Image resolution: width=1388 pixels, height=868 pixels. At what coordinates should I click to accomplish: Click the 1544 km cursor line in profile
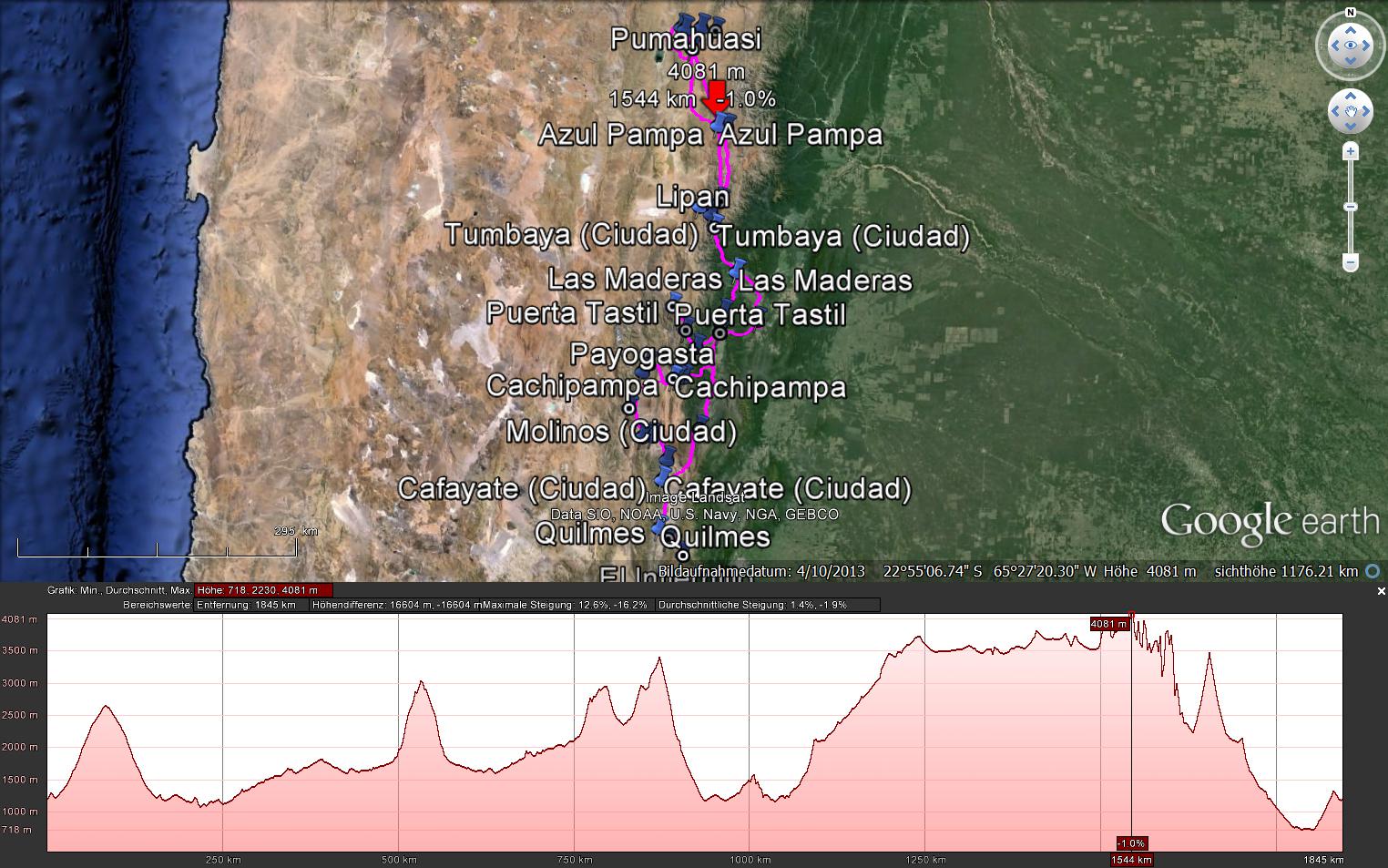pyautogui.click(x=1131, y=729)
